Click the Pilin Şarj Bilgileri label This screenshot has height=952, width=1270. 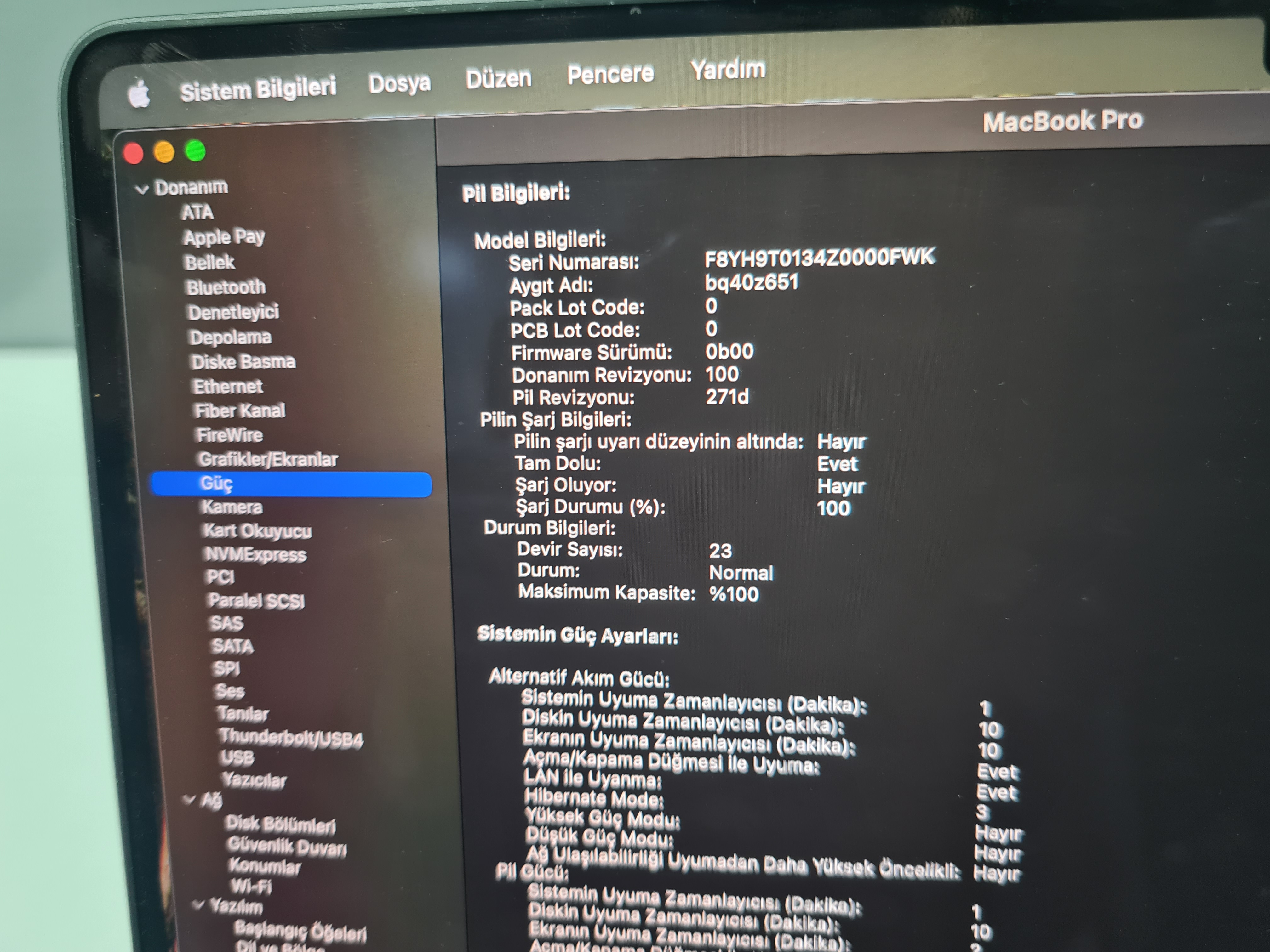pyautogui.click(x=556, y=419)
